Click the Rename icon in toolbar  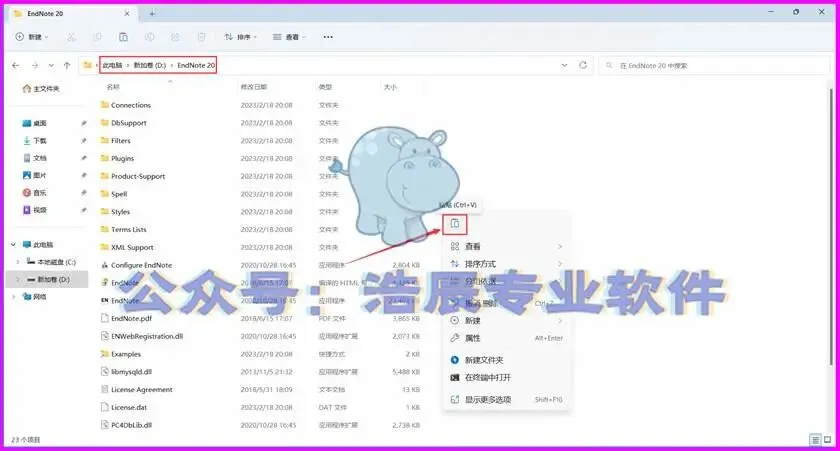click(x=149, y=37)
